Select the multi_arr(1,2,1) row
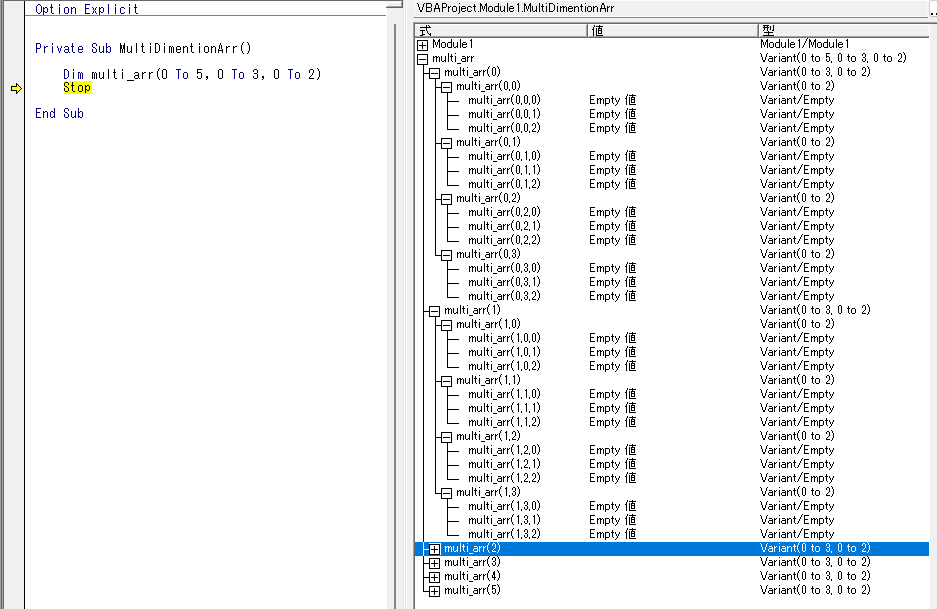Image resolution: width=937 pixels, height=609 pixels. point(672,464)
